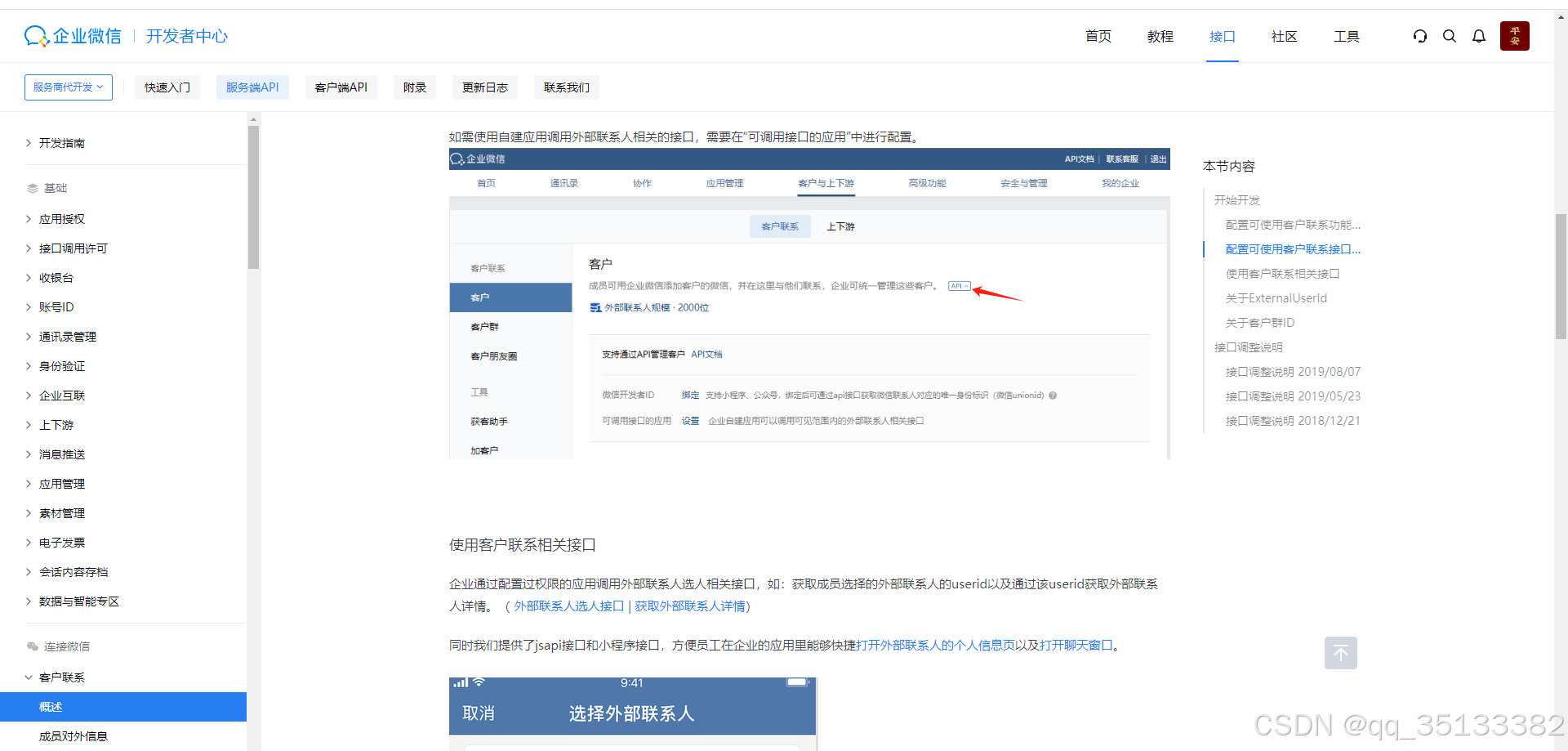Expand 企业互联 section
The height and width of the screenshot is (751, 1568).
pyautogui.click(x=61, y=396)
